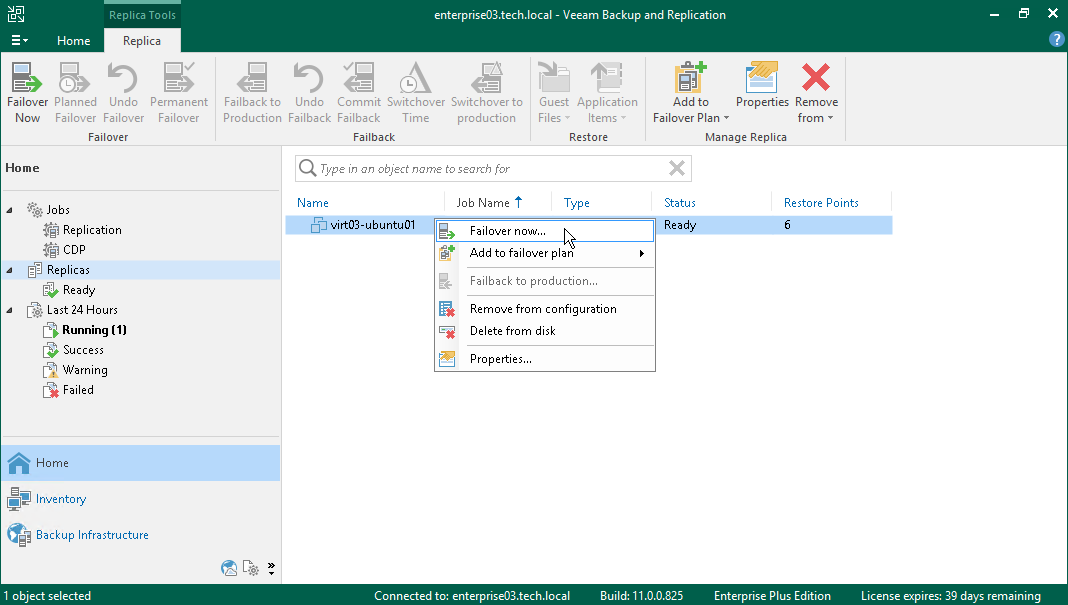Image resolution: width=1068 pixels, height=605 pixels.
Task: Open the Add to Failover Plan dropdown
Action: coord(691,93)
